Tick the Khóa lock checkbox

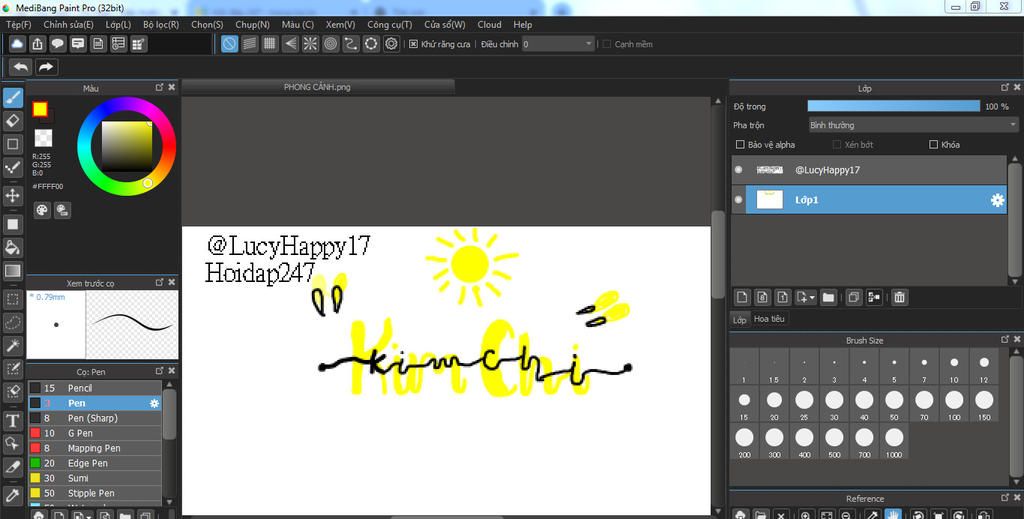934,145
